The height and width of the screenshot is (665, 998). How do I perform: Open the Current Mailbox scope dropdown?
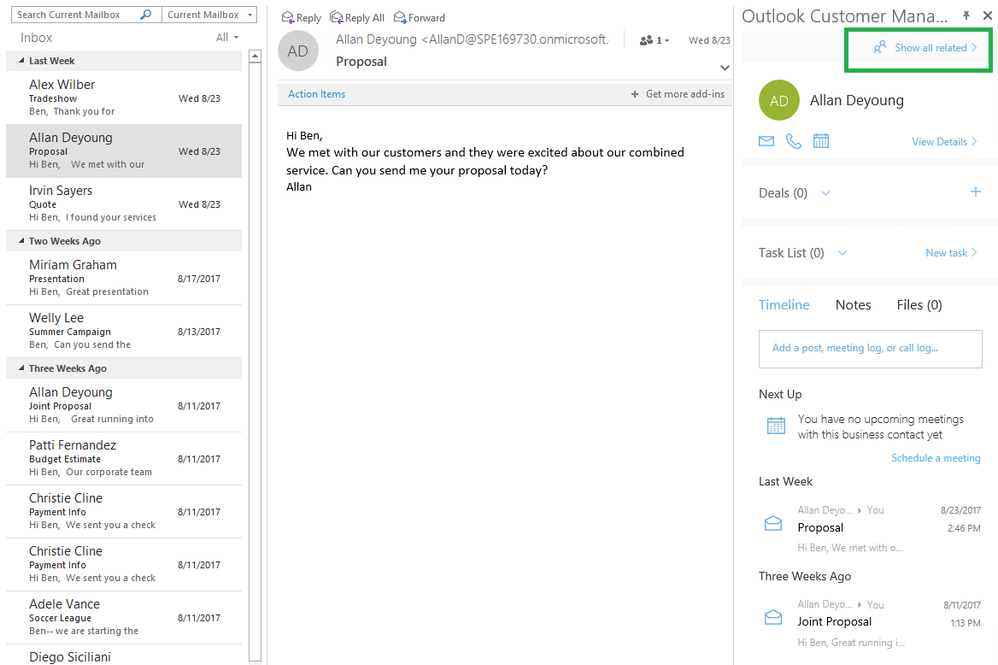(209, 14)
